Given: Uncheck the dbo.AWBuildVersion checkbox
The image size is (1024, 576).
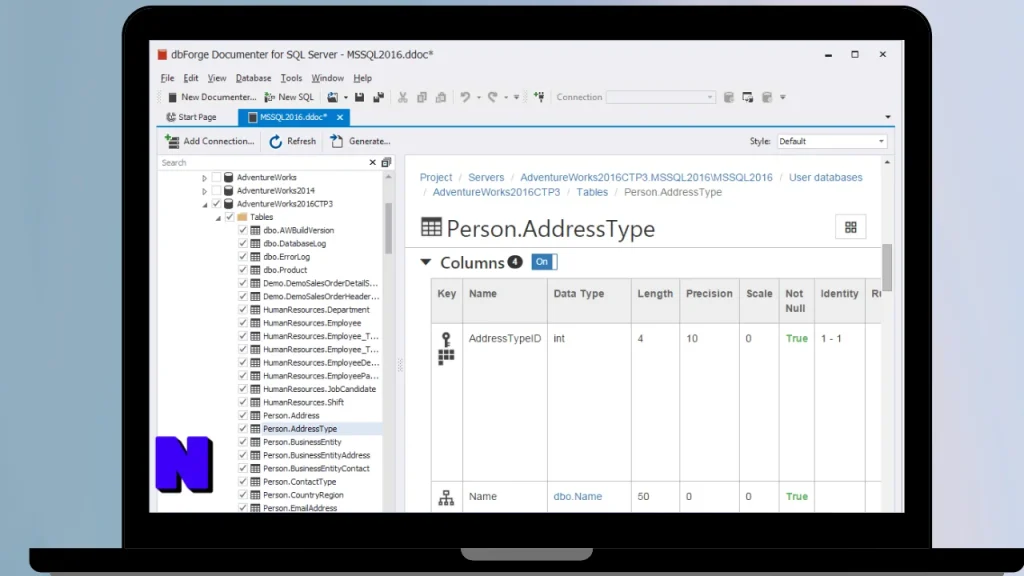Looking at the screenshot, I should click(243, 231).
